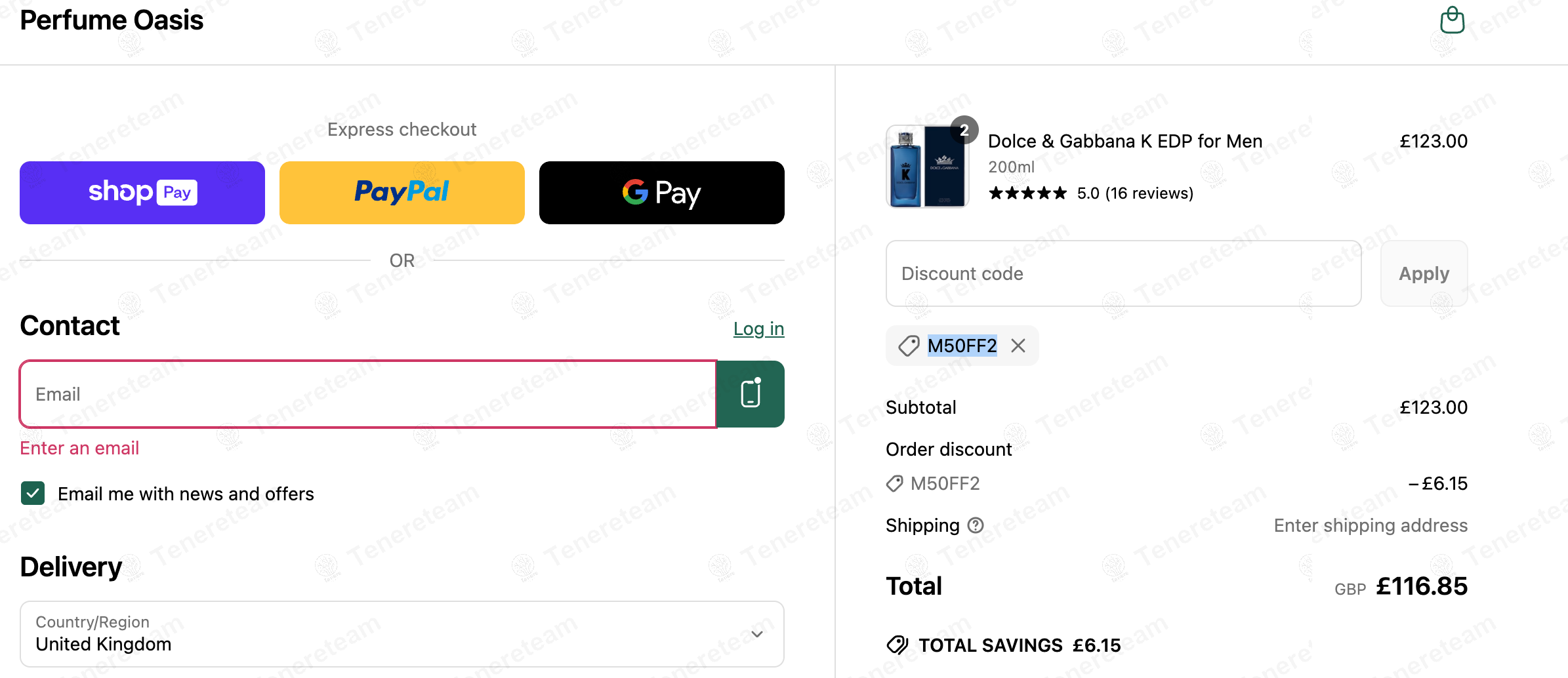Click the green phone icon beside Email

pyautogui.click(x=751, y=394)
